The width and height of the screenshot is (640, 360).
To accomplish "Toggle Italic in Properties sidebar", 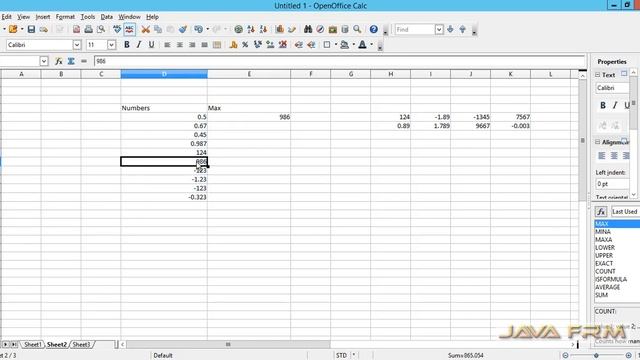I will [x=615, y=105].
